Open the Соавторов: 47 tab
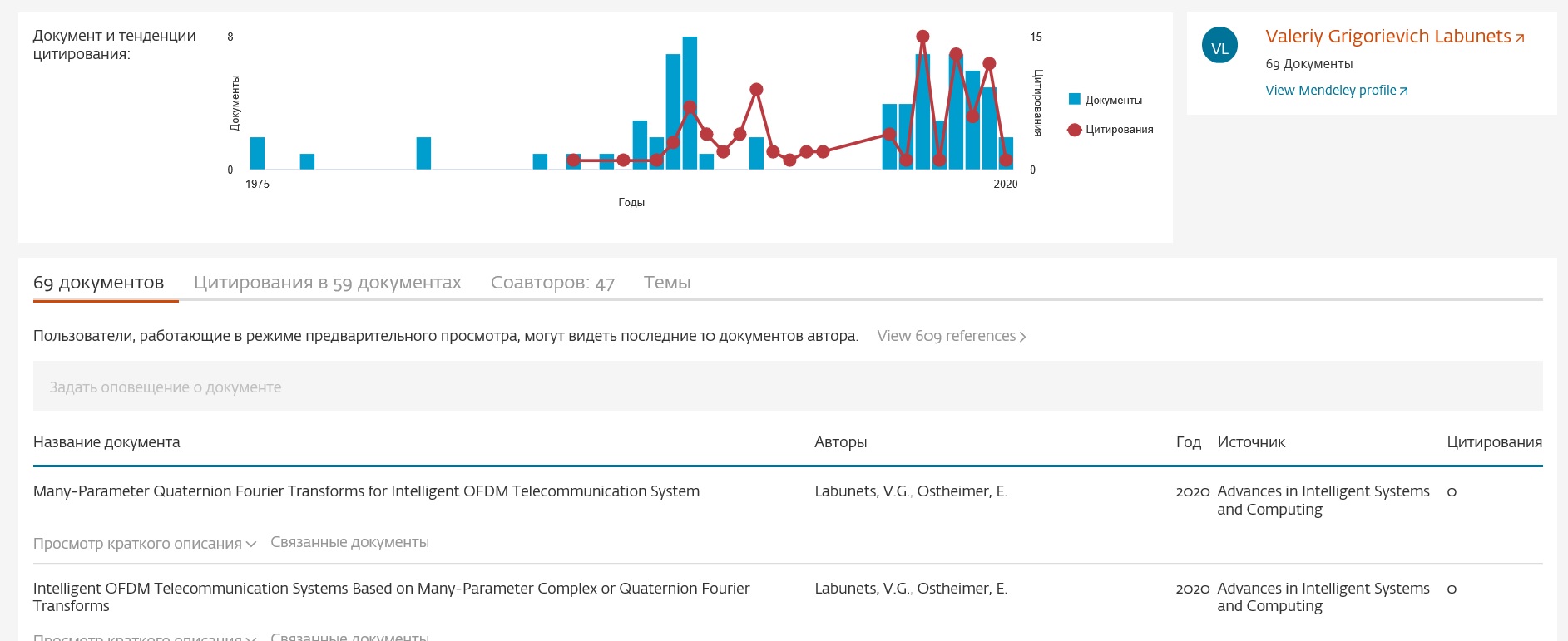Screen dimensions: 1568x641 click(552, 283)
